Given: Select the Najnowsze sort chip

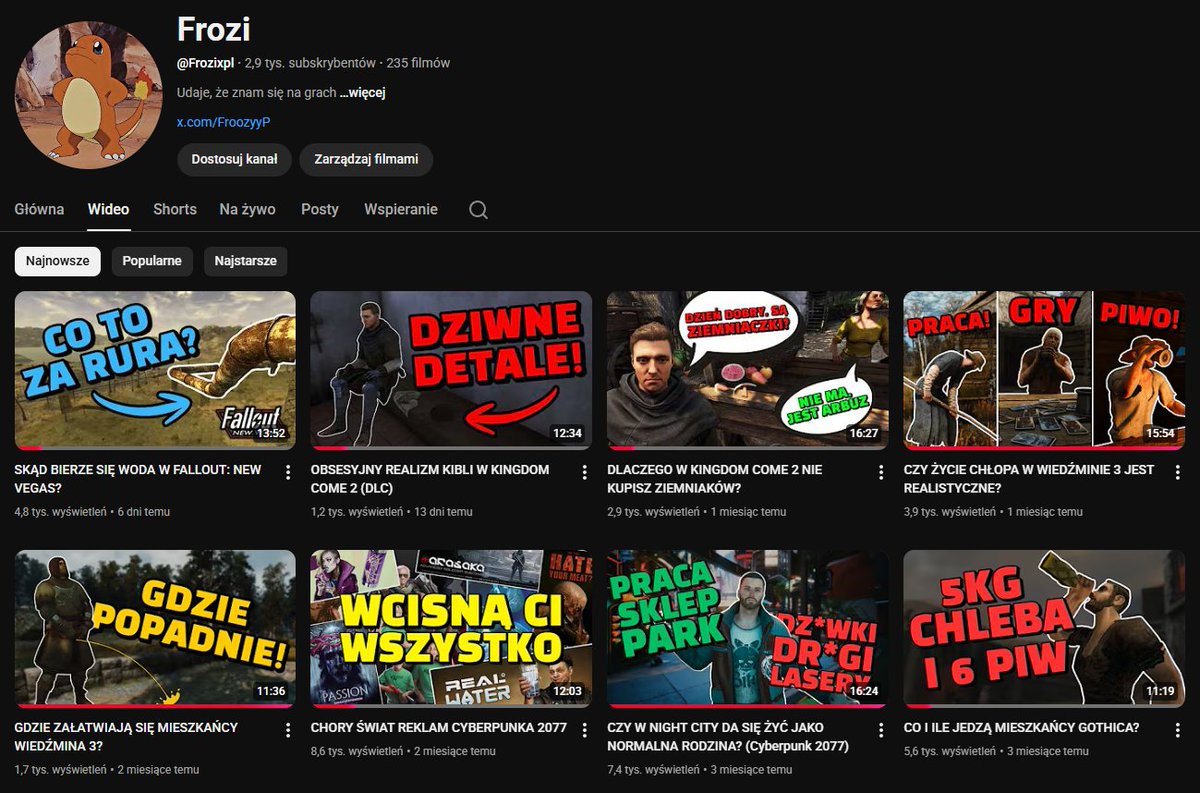Looking at the screenshot, I should (x=57, y=261).
